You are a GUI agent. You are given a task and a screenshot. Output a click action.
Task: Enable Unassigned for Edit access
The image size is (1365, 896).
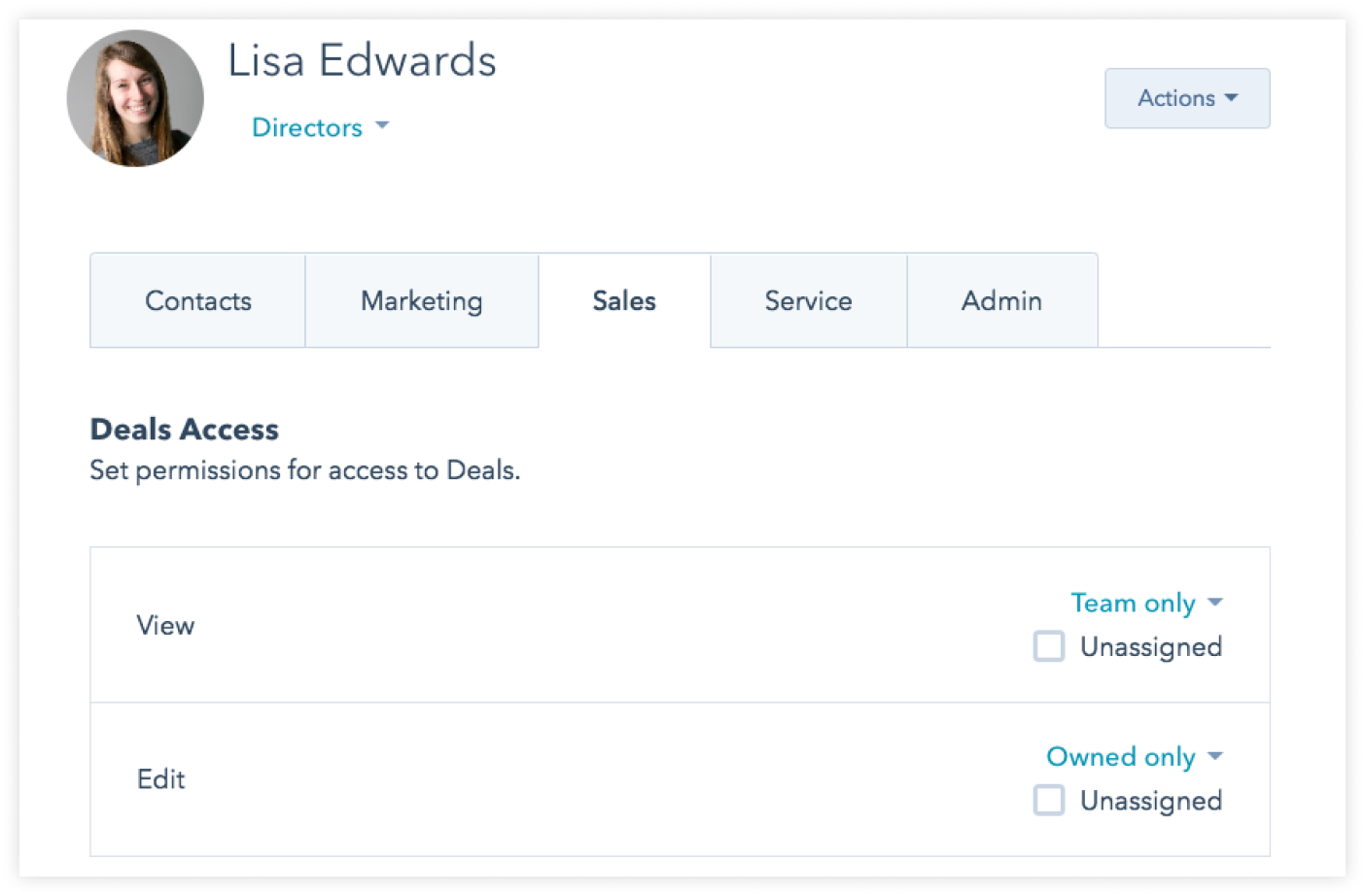pyautogui.click(x=1049, y=800)
